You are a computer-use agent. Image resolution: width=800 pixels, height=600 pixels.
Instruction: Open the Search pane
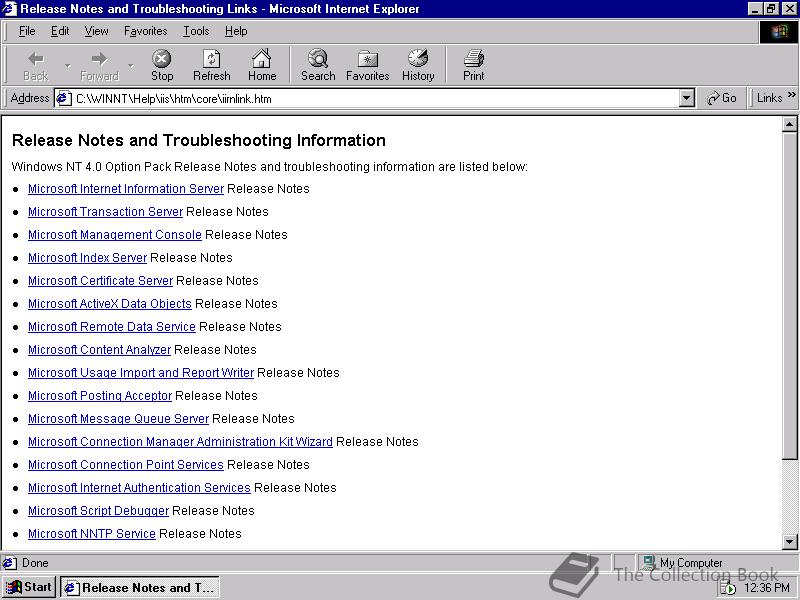click(318, 65)
